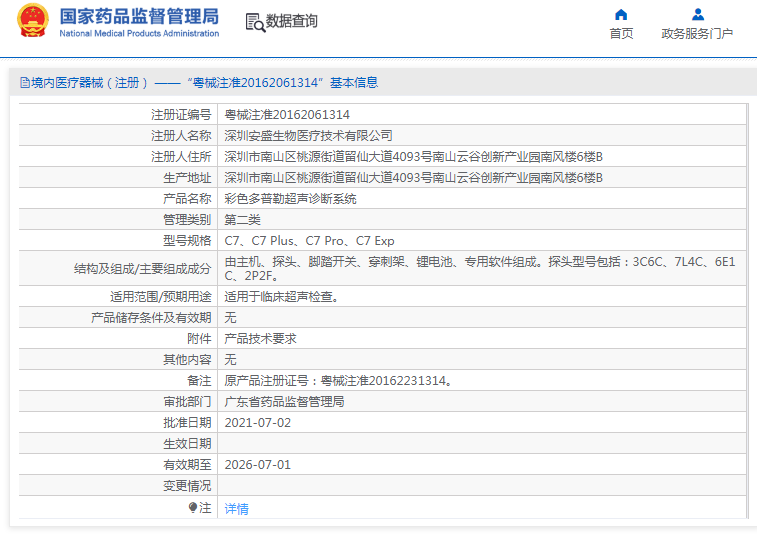
Task: Click the lightbulb icon beside 注
Action: [x=193, y=508]
